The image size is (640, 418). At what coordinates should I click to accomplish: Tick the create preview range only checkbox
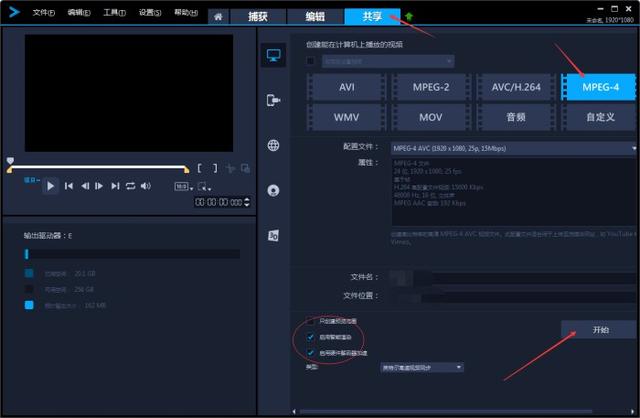(x=311, y=321)
